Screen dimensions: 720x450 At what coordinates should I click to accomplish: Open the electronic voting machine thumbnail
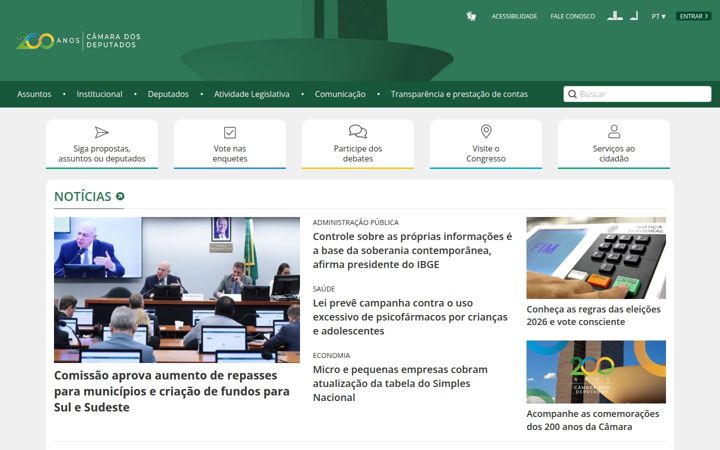[x=596, y=258]
